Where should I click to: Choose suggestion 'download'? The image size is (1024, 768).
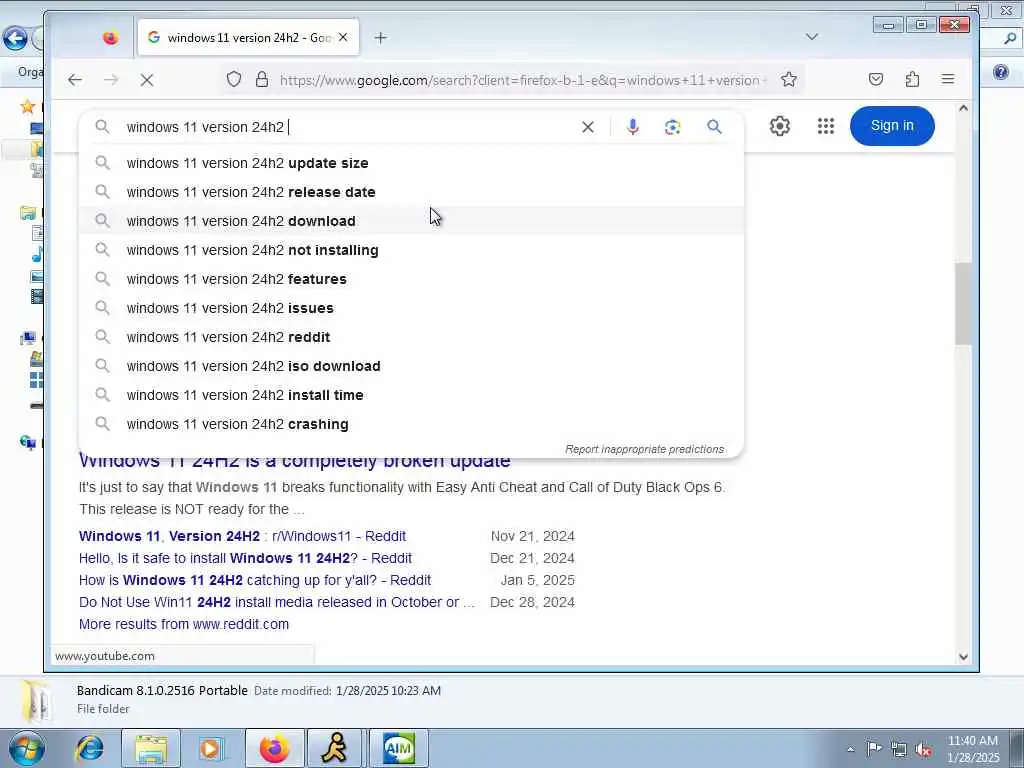tap(411, 221)
